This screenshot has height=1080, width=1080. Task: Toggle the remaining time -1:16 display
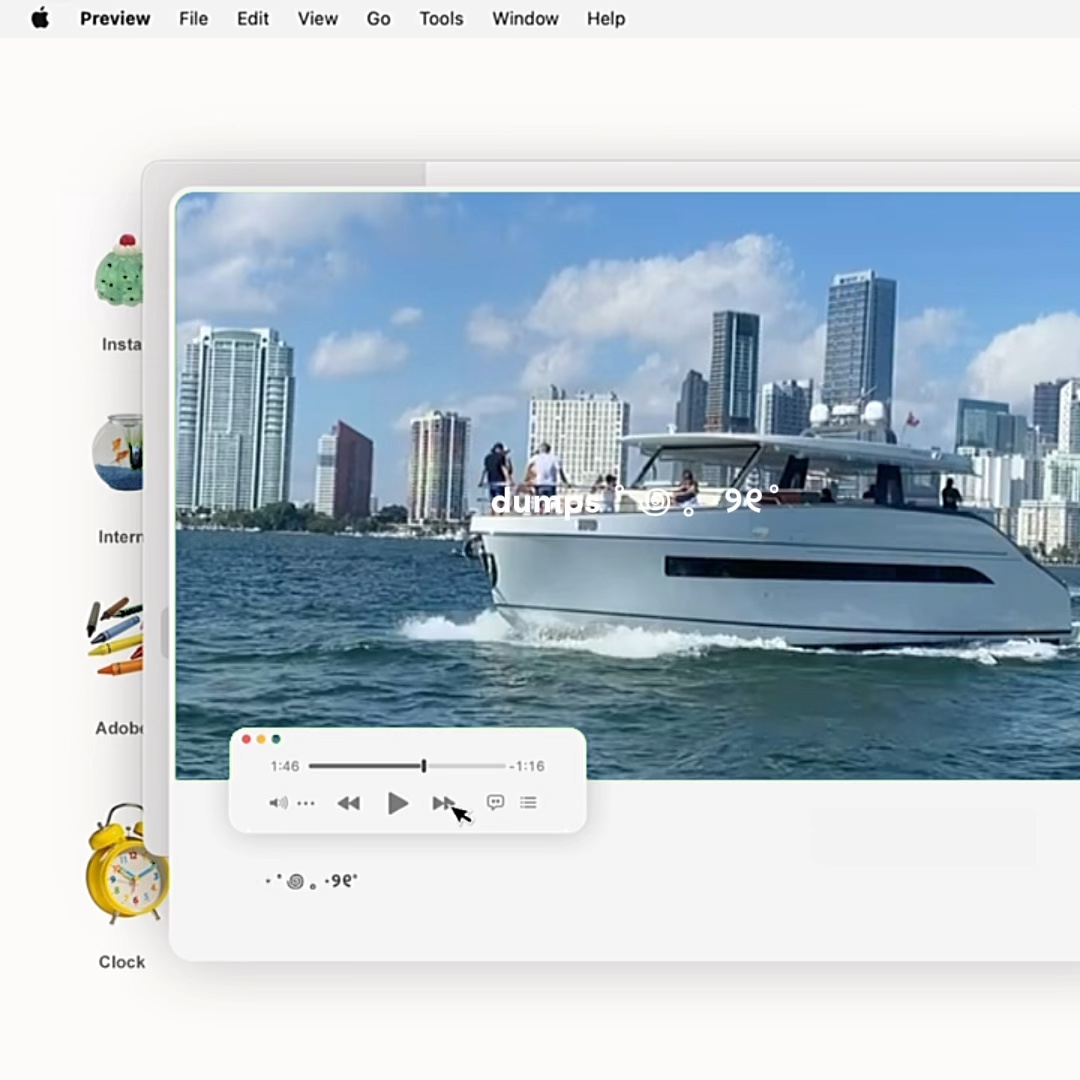(x=527, y=766)
